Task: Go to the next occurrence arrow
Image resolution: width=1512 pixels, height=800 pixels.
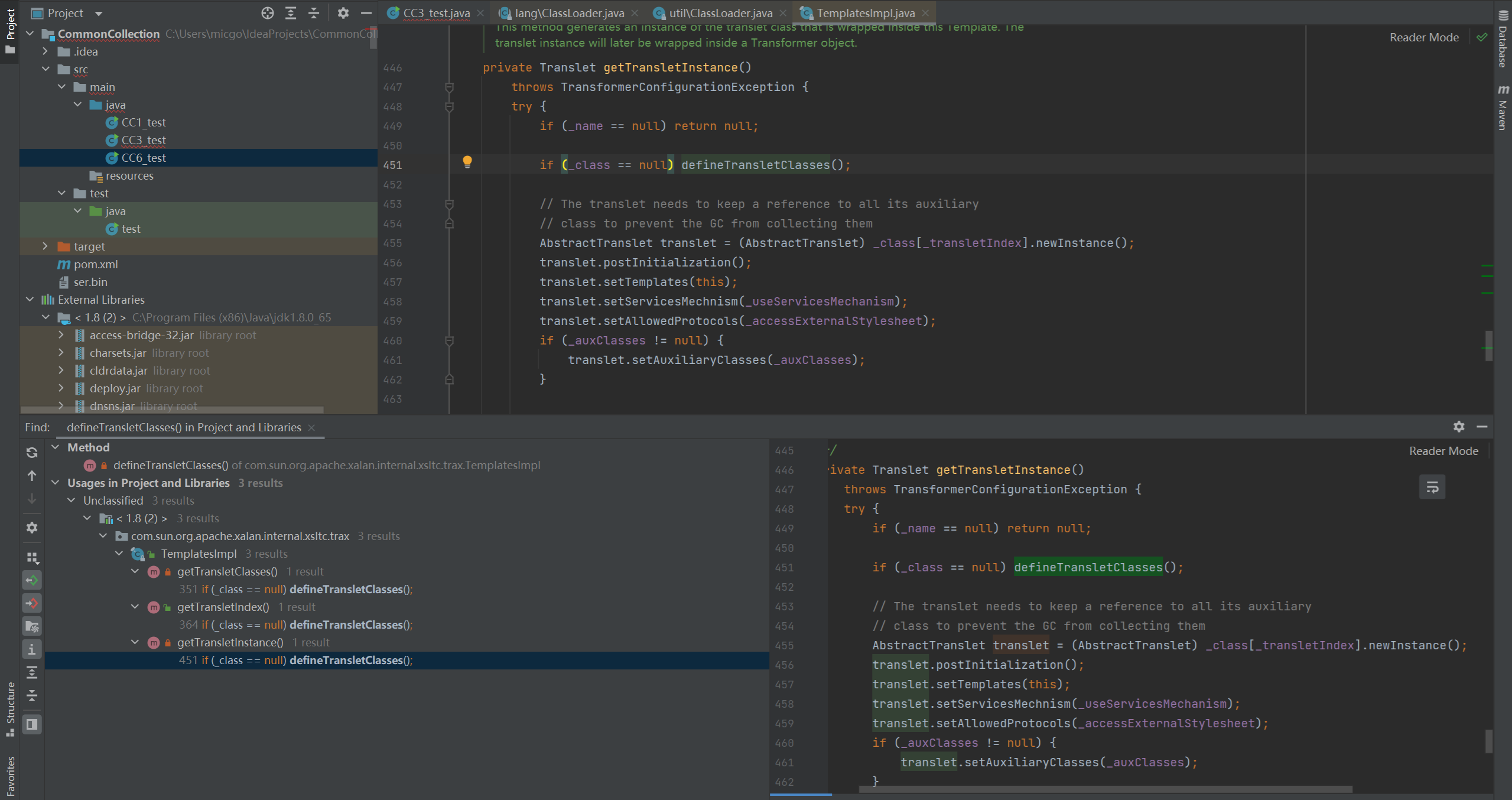Action: [32, 499]
